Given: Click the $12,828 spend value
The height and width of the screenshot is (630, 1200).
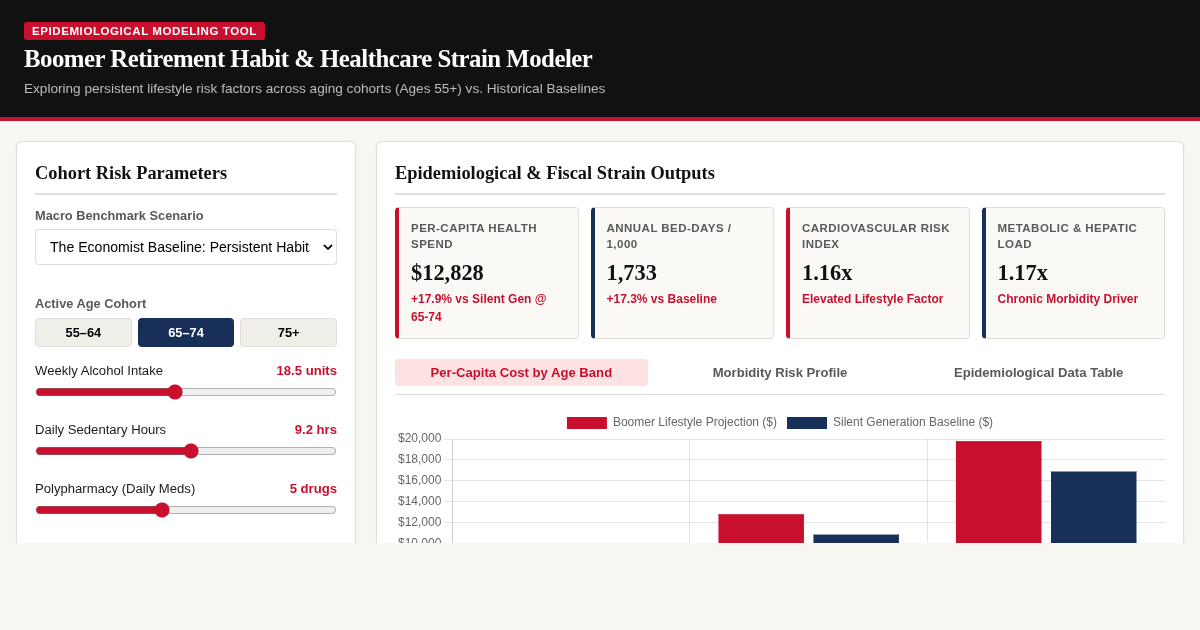Looking at the screenshot, I should (x=447, y=273).
